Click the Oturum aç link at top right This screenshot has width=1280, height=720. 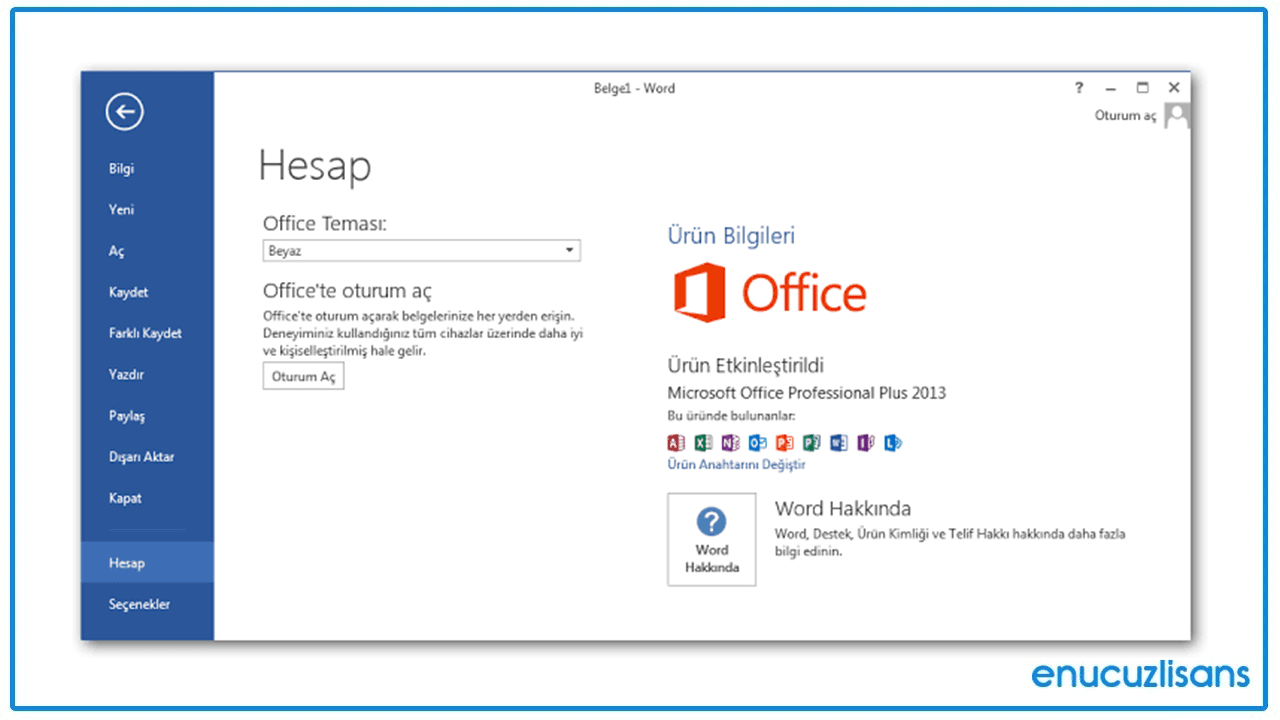click(x=1125, y=116)
